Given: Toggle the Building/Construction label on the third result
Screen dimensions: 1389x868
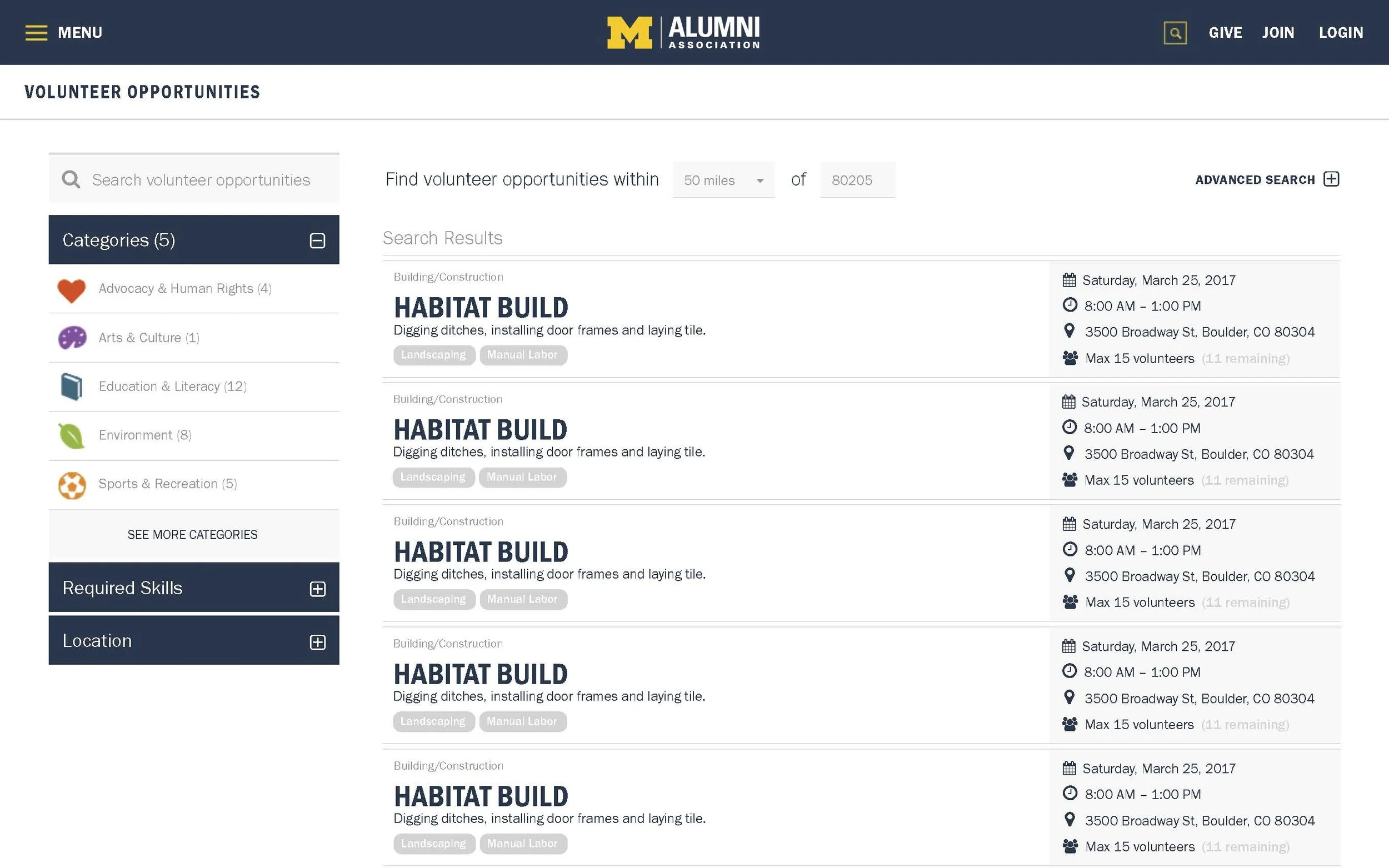Looking at the screenshot, I should (x=448, y=521).
